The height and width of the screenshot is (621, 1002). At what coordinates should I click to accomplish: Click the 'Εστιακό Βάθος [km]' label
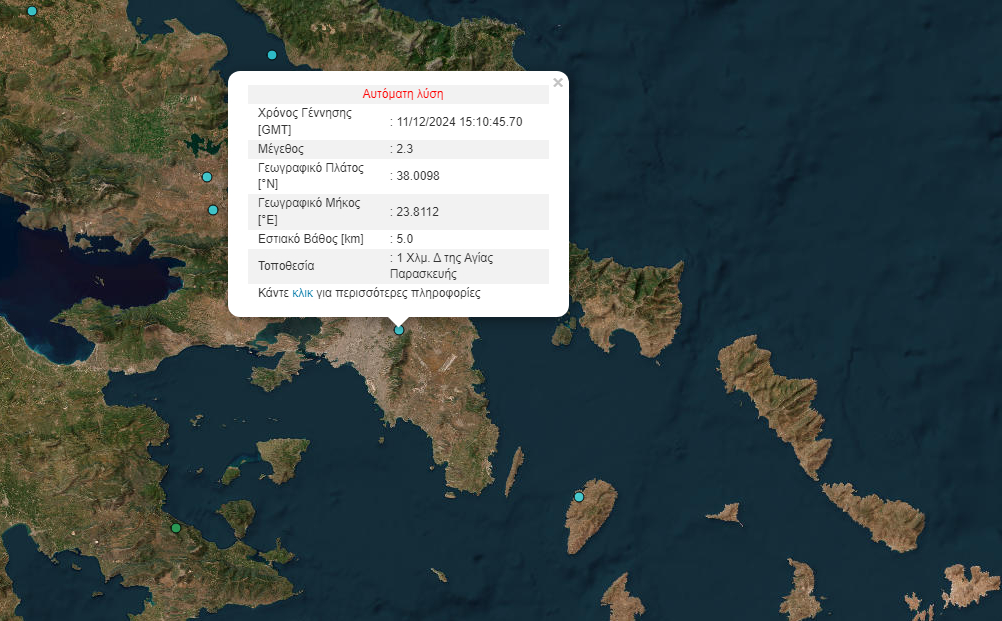tap(311, 239)
